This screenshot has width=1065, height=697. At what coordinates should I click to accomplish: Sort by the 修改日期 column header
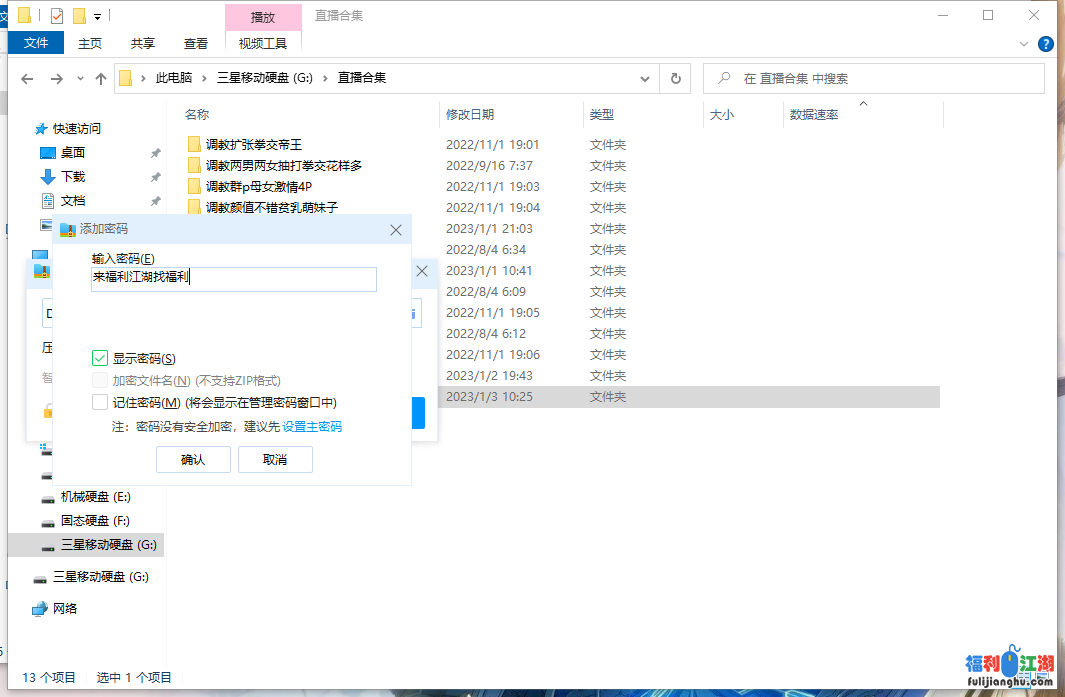pos(470,115)
